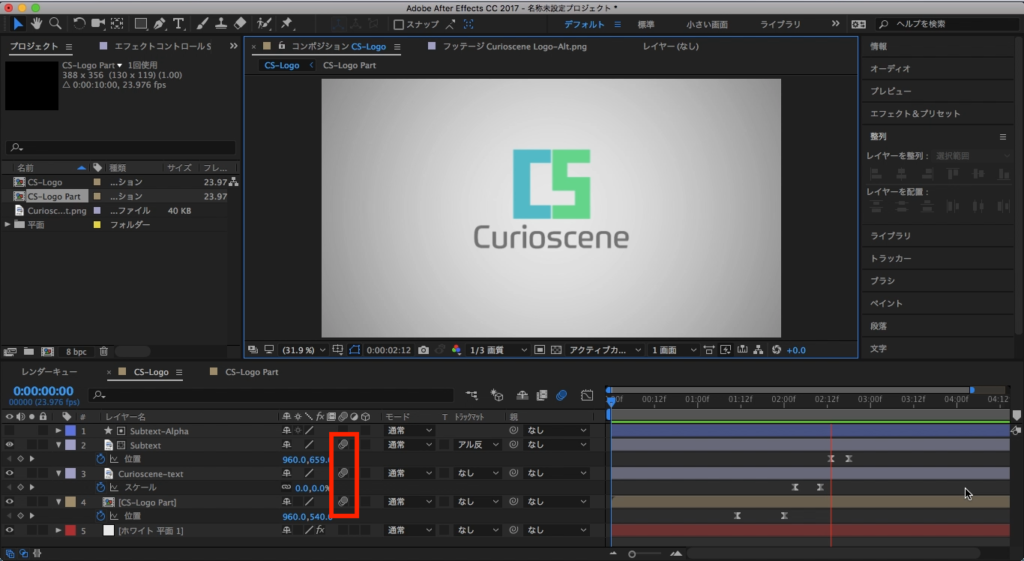Select the Type text tool
This screenshot has height=561, width=1024.
tap(179, 23)
